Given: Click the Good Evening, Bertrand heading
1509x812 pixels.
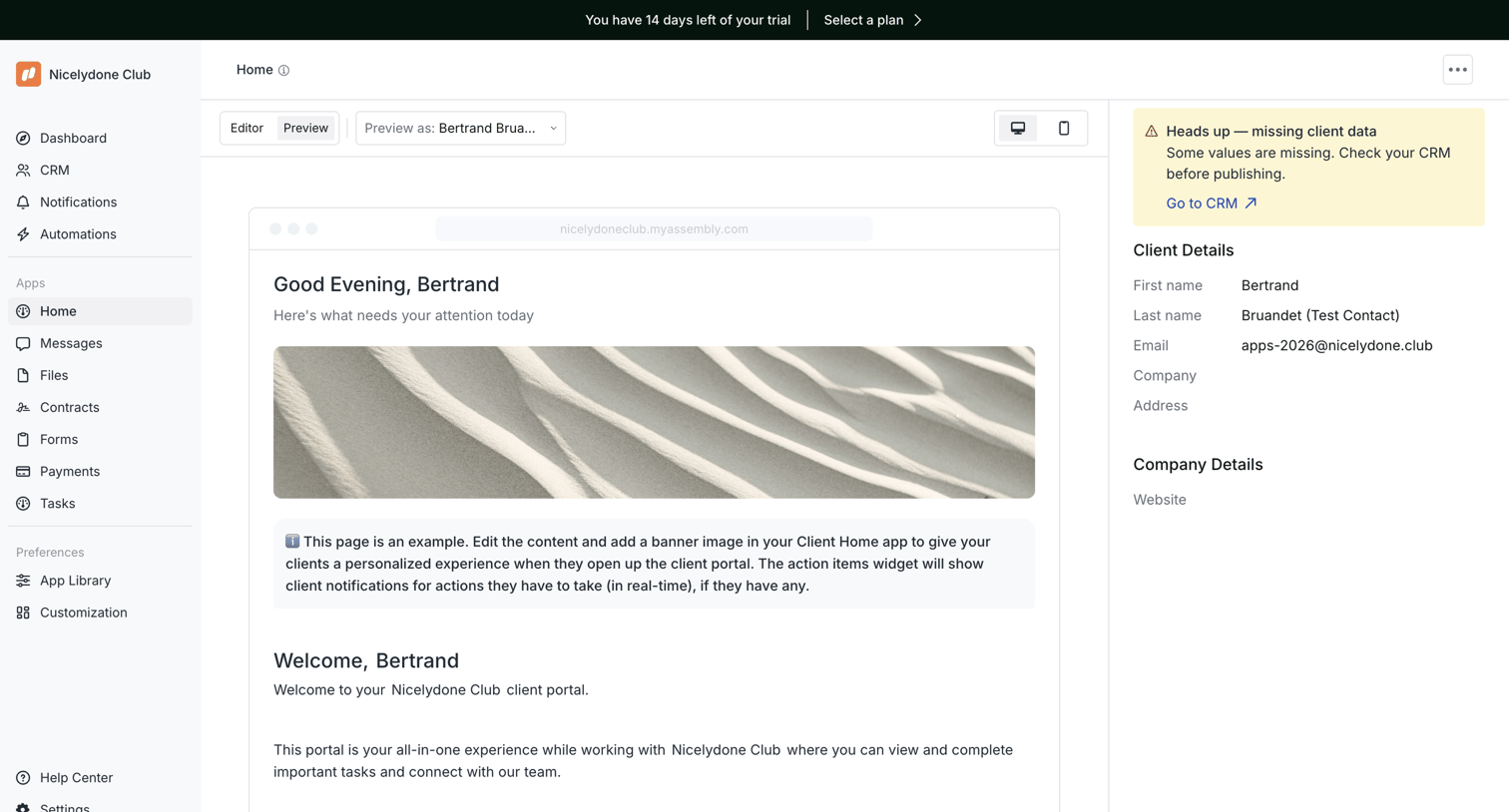Looking at the screenshot, I should pos(386,284).
